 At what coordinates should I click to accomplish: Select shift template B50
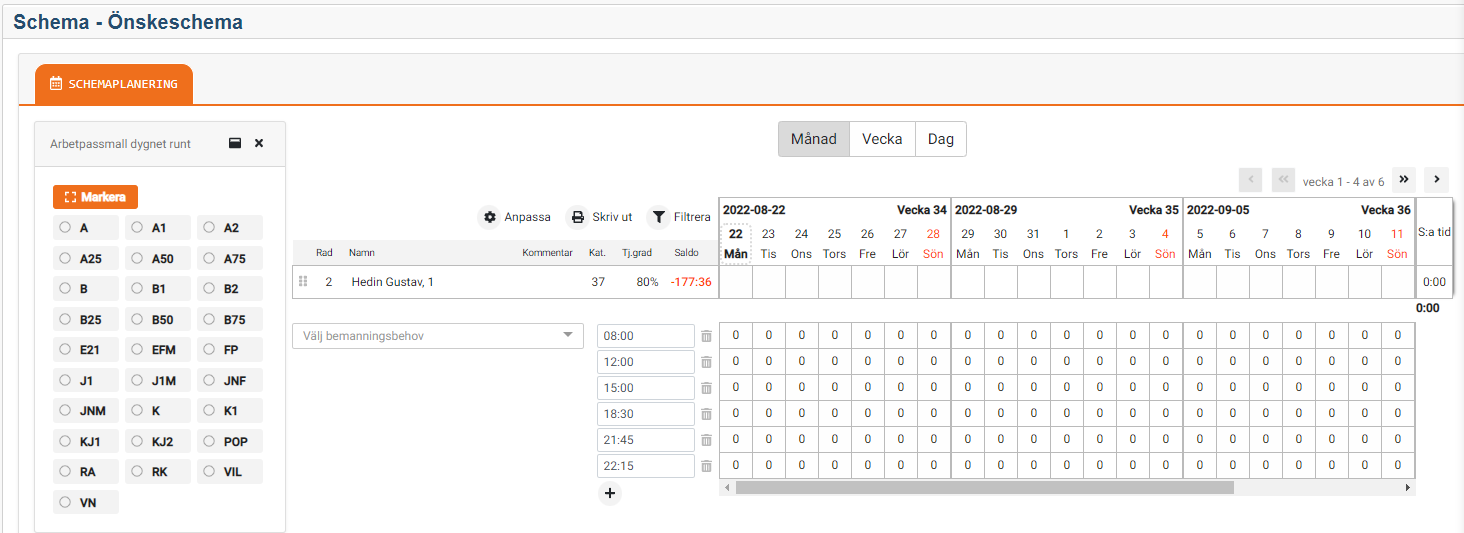click(158, 319)
